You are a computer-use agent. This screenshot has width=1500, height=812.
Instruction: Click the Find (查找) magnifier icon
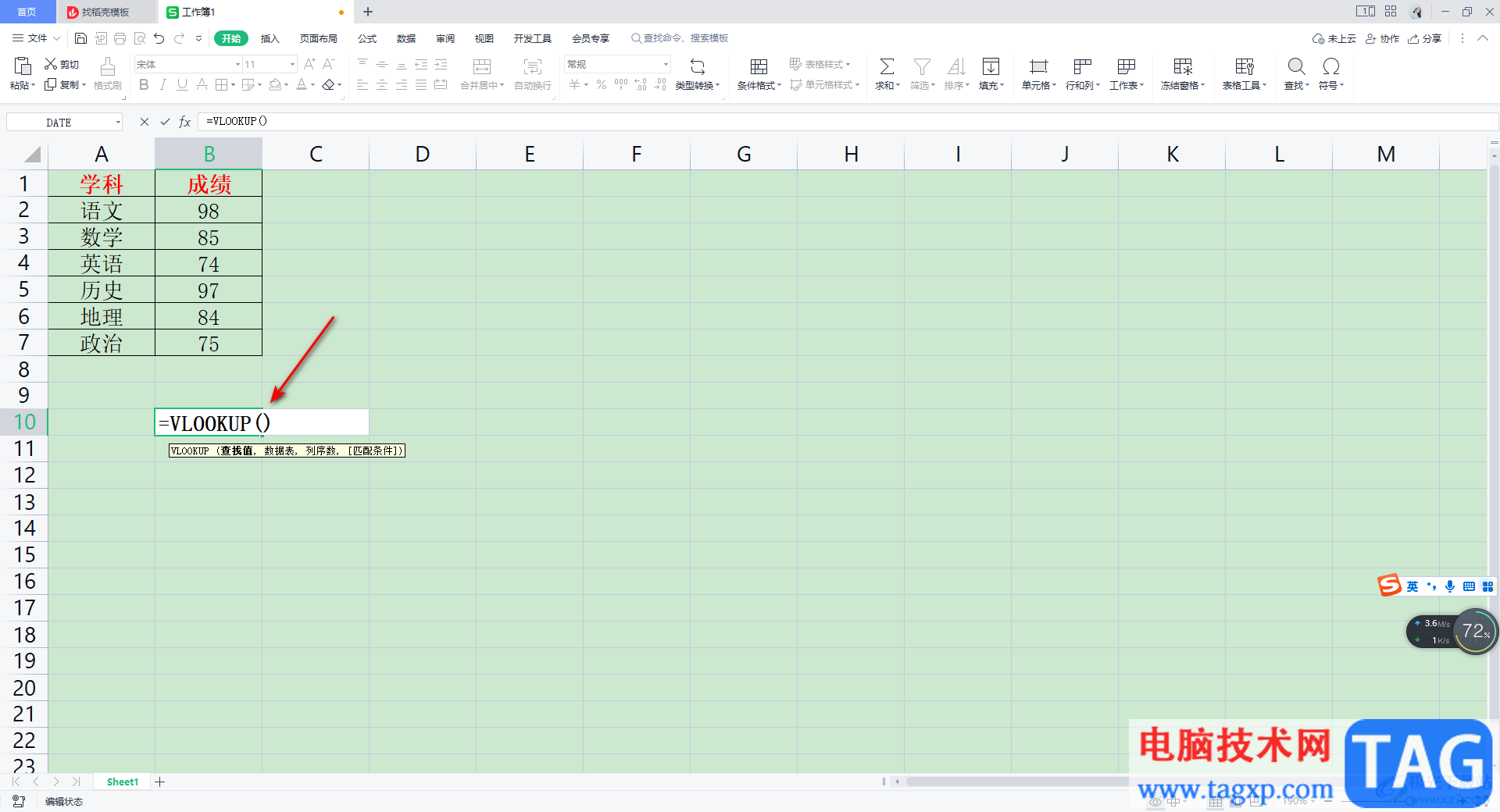tap(1296, 66)
